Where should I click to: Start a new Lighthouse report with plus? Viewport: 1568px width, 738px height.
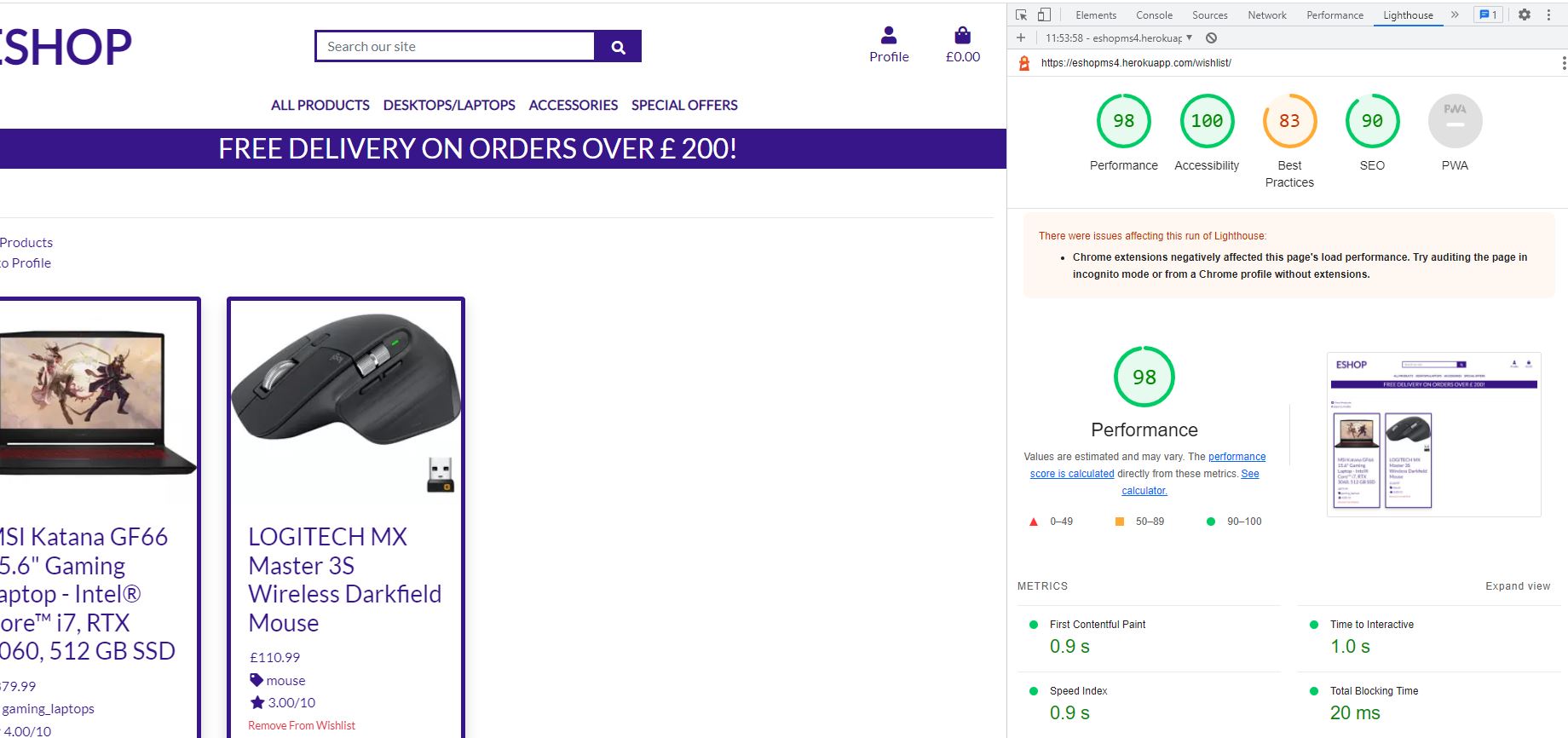tap(1021, 38)
